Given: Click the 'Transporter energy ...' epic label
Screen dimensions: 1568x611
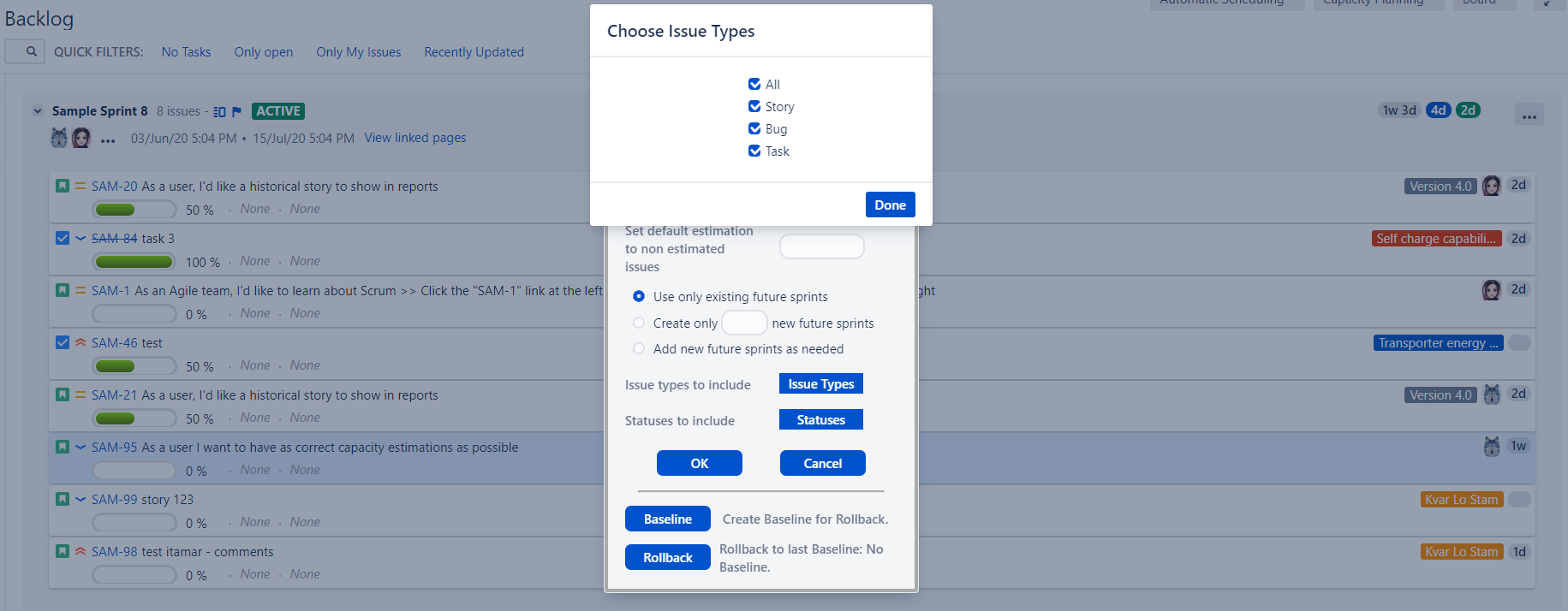Looking at the screenshot, I should 1439,343.
